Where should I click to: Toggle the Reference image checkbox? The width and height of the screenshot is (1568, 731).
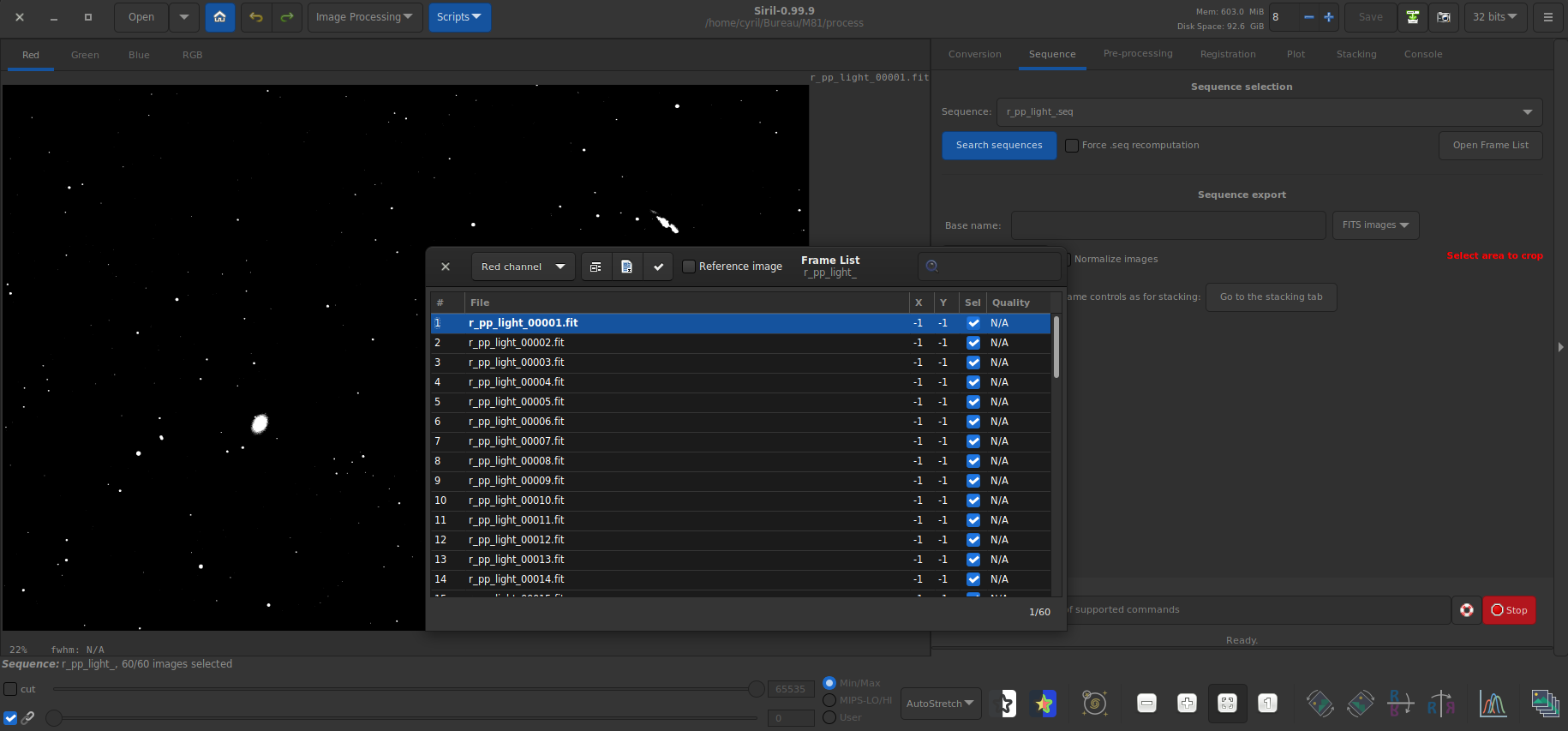(x=688, y=267)
